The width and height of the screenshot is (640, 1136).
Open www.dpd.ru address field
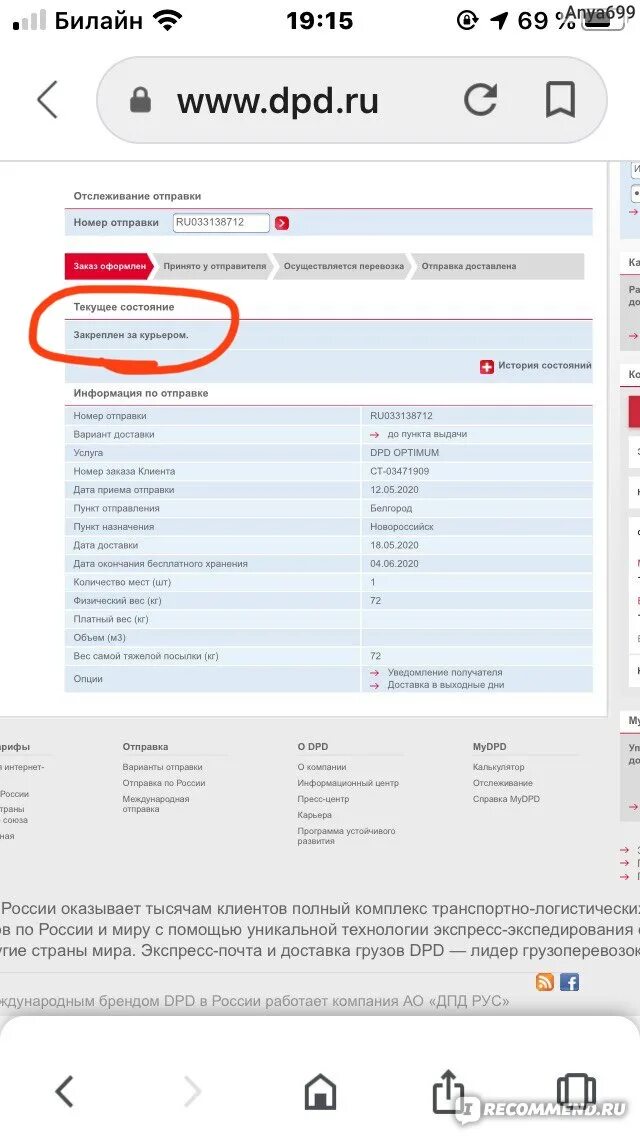(351, 100)
